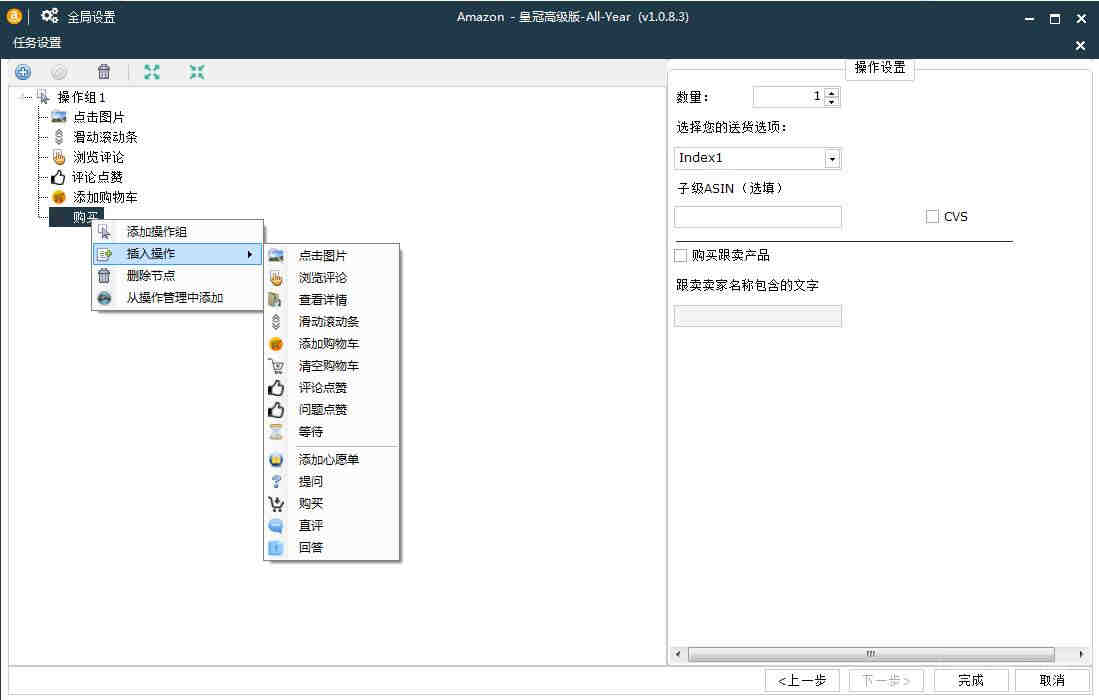Go back with <上一步 button
Image resolution: width=1099 pixels, height=700 pixels.
click(802, 680)
